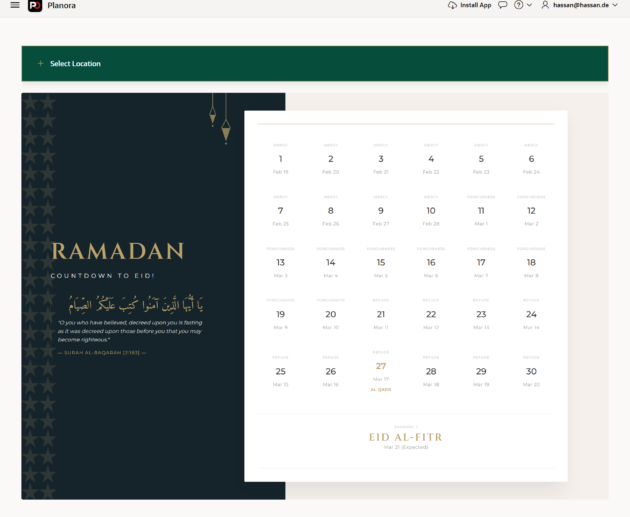Viewport: 630px width, 517px height.
Task: Select Ramadan day 5, Feb 23
Action: click(x=481, y=159)
